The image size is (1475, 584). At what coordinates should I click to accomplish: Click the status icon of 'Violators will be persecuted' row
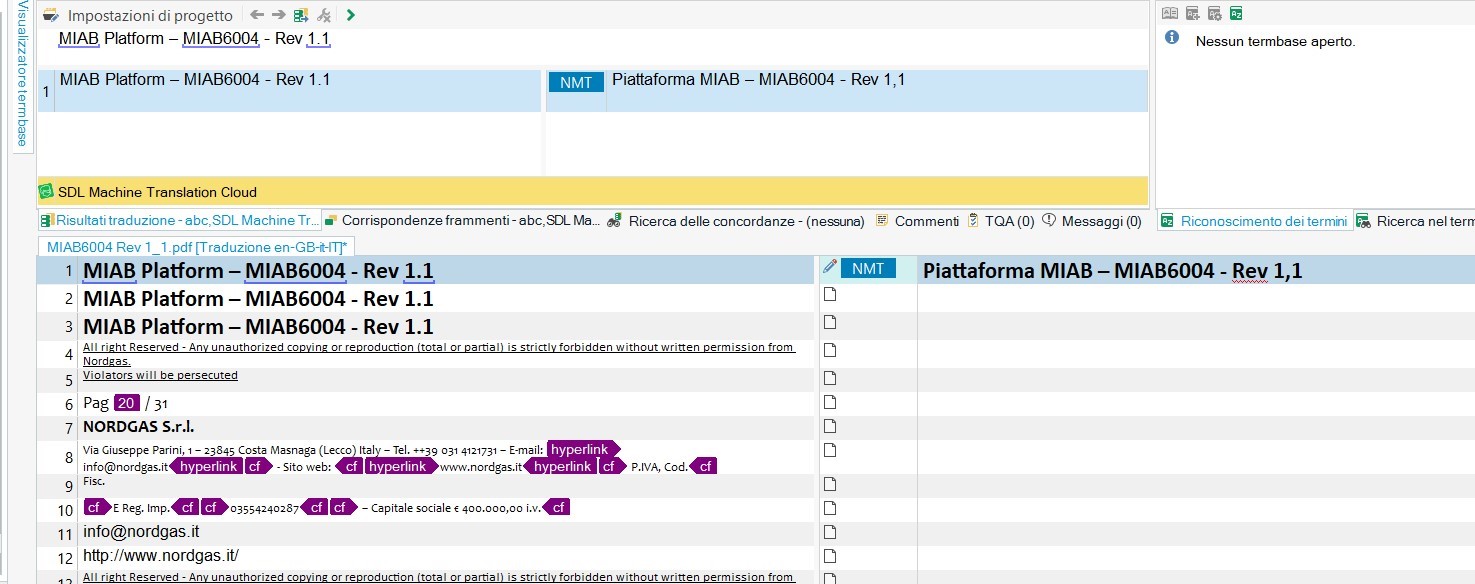point(829,377)
